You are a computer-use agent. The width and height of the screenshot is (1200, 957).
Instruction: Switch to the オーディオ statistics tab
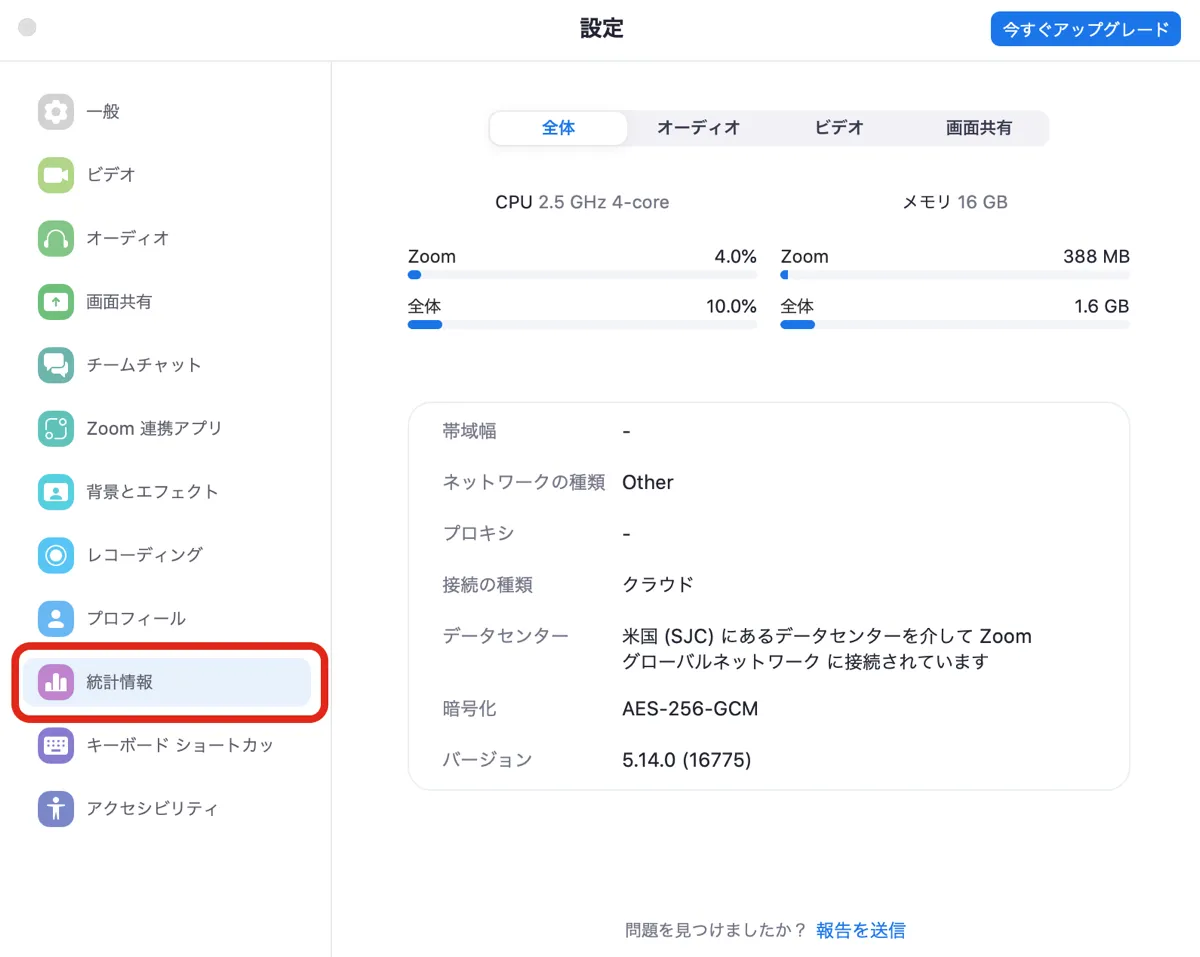pos(698,128)
